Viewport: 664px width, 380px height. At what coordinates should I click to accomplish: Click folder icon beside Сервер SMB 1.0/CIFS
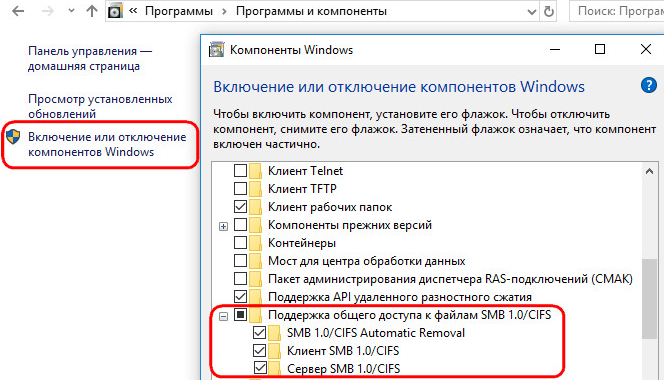point(274,368)
